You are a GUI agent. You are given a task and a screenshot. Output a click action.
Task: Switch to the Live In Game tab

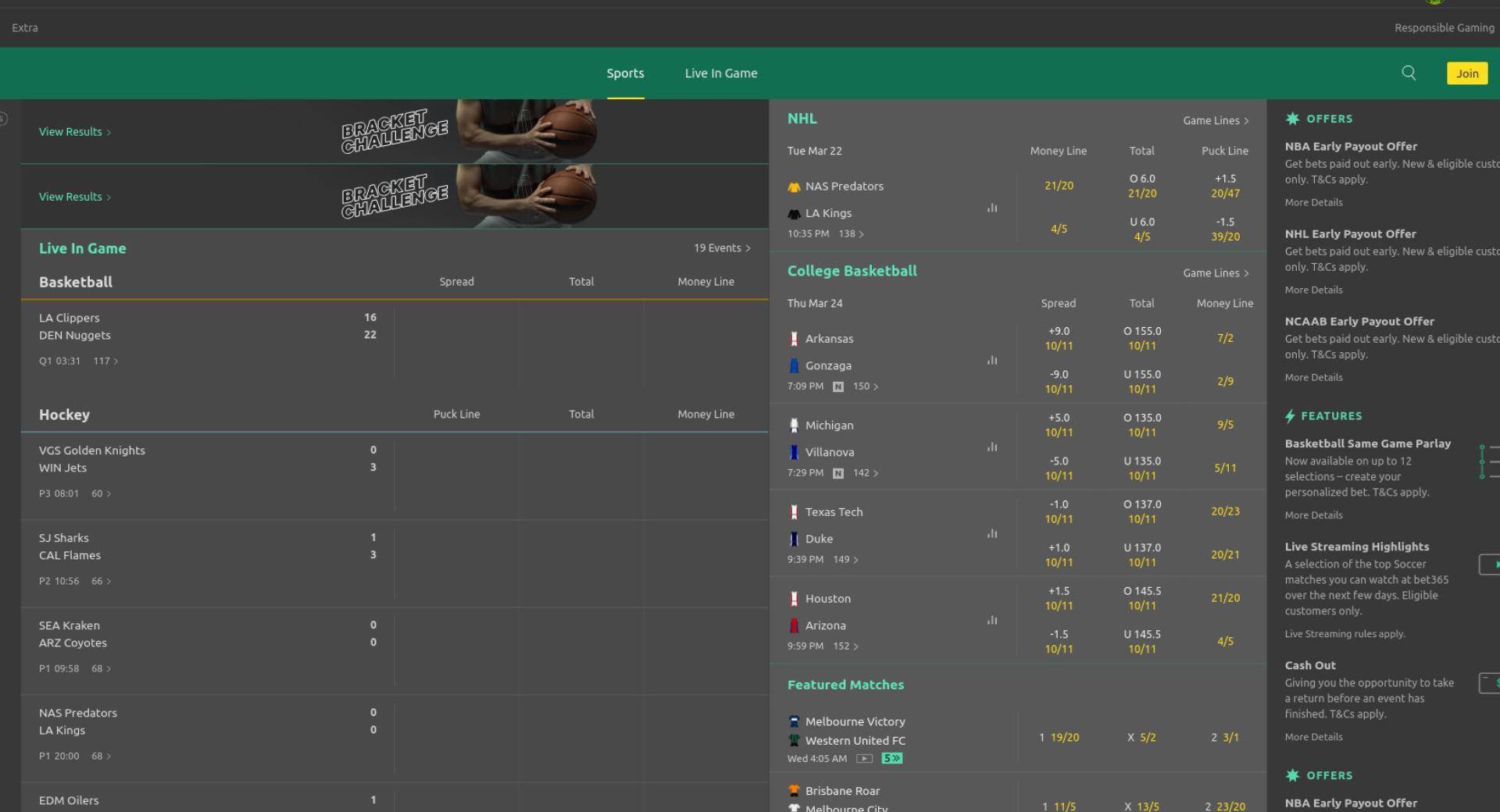tap(721, 73)
